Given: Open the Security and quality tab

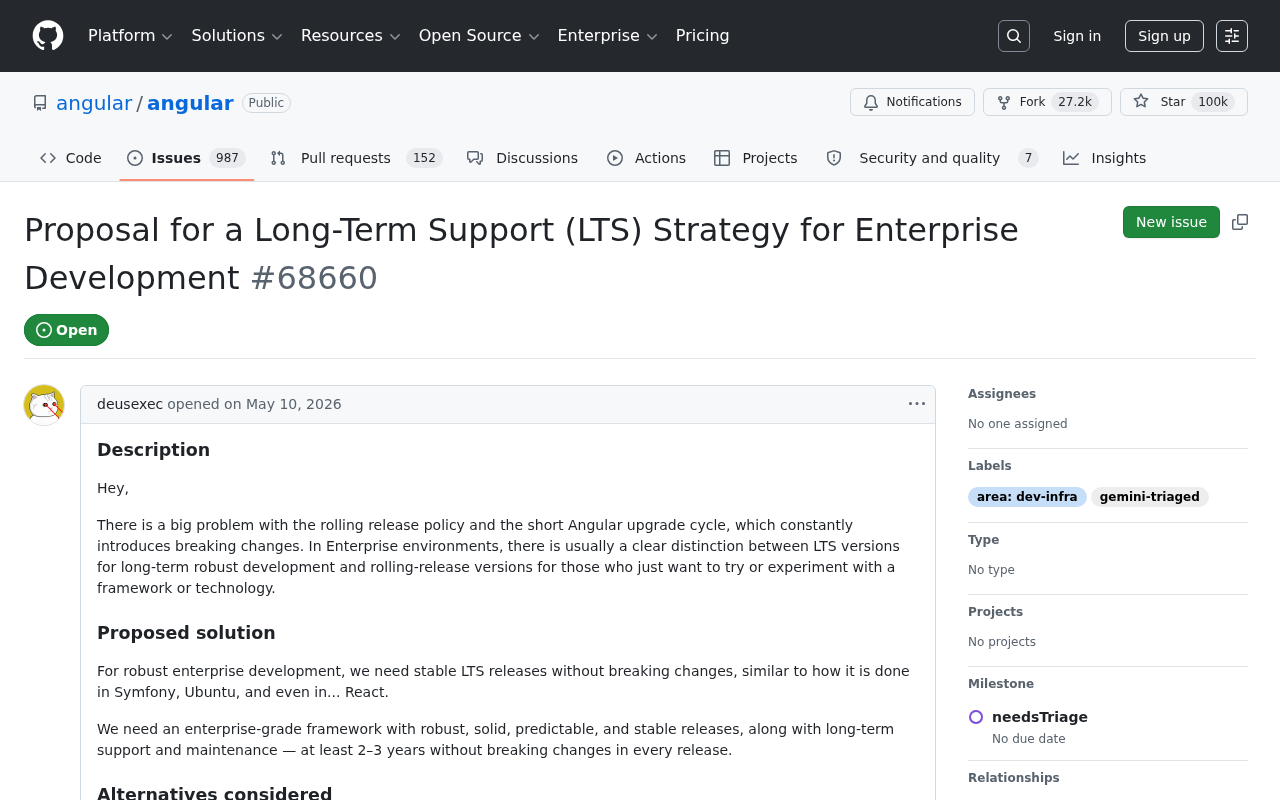Looking at the screenshot, I should [932, 158].
